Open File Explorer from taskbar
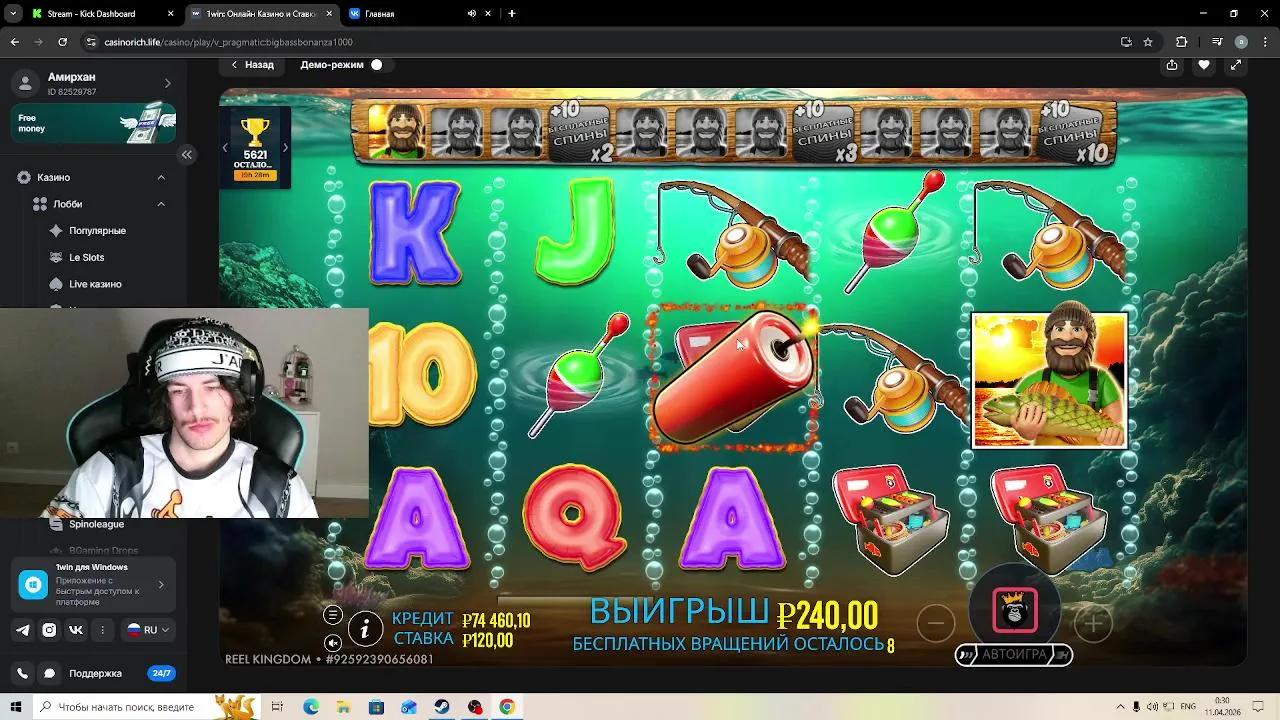This screenshot has width=1280, height=720. tap(343, 707)
